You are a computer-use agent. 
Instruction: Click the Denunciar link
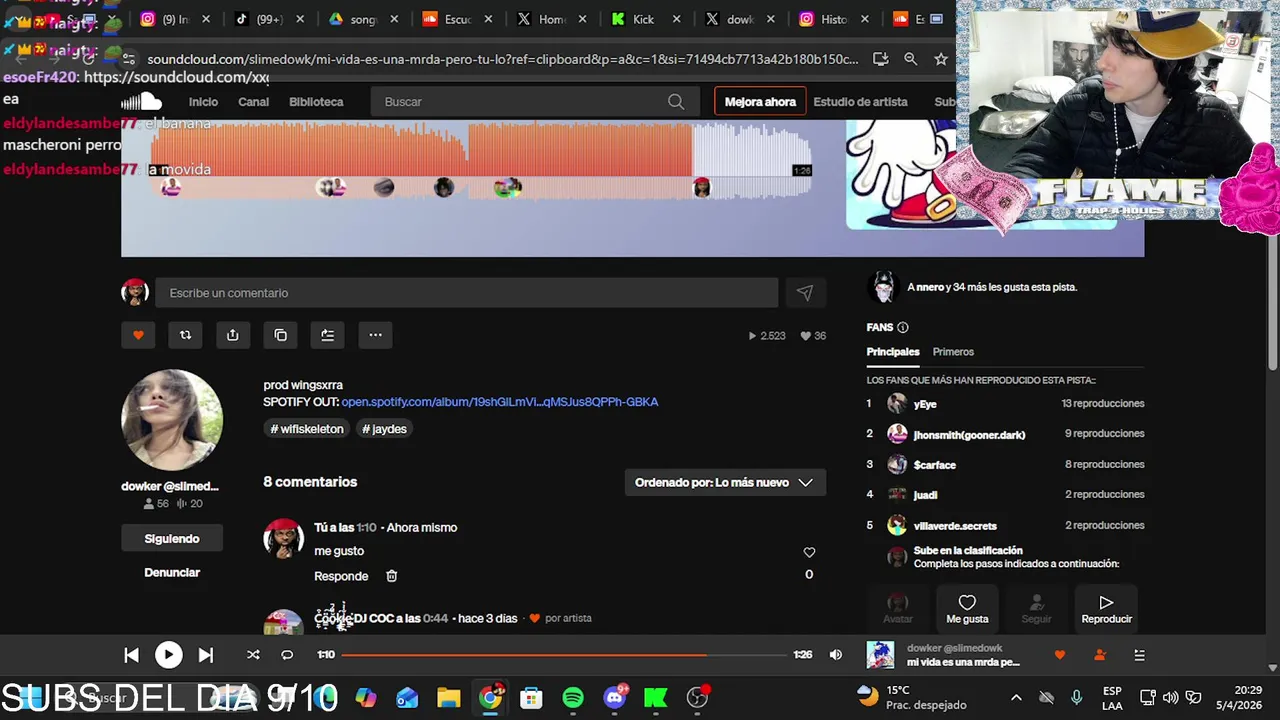click(172, 573)
